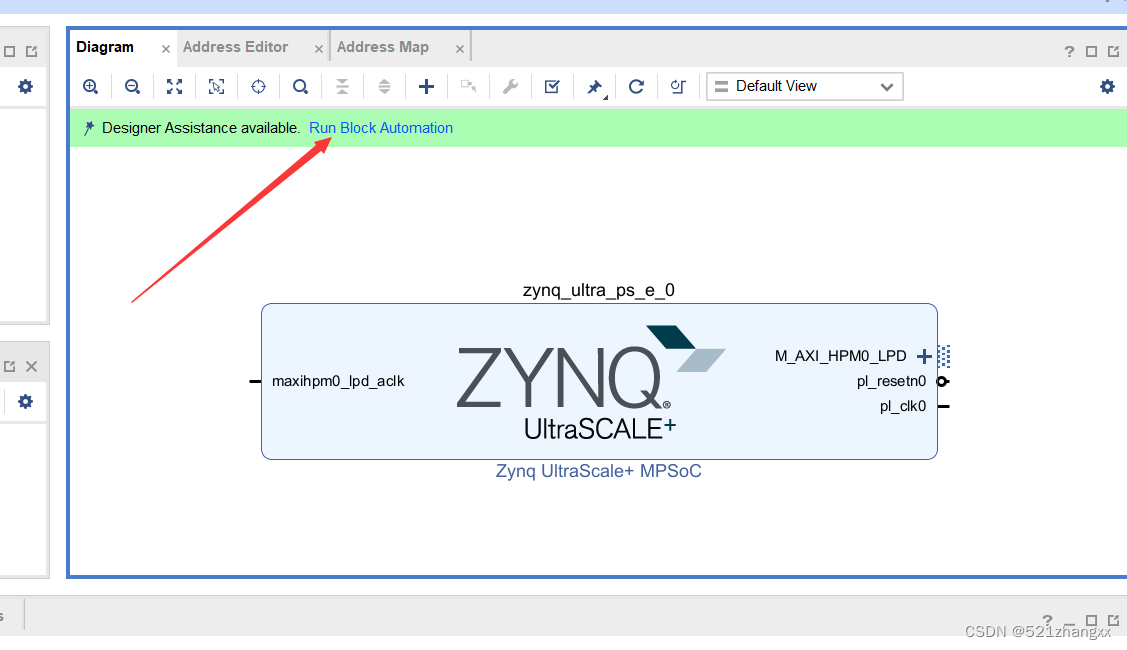Switch to the Address Map tab
This screenshot has width=1127, height=650.
[382, 47]
